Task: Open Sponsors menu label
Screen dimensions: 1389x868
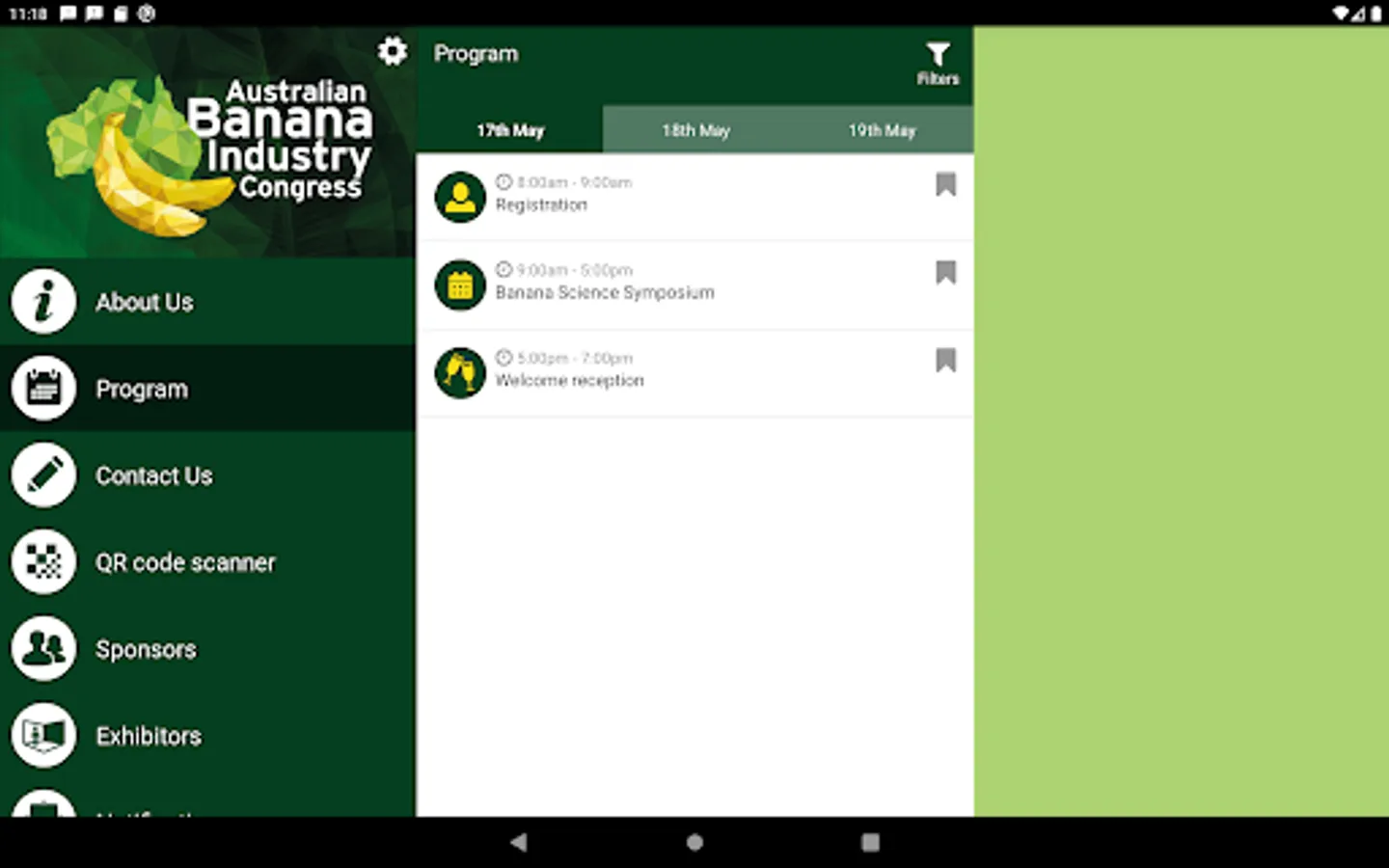Action: [x=146, y=649]
